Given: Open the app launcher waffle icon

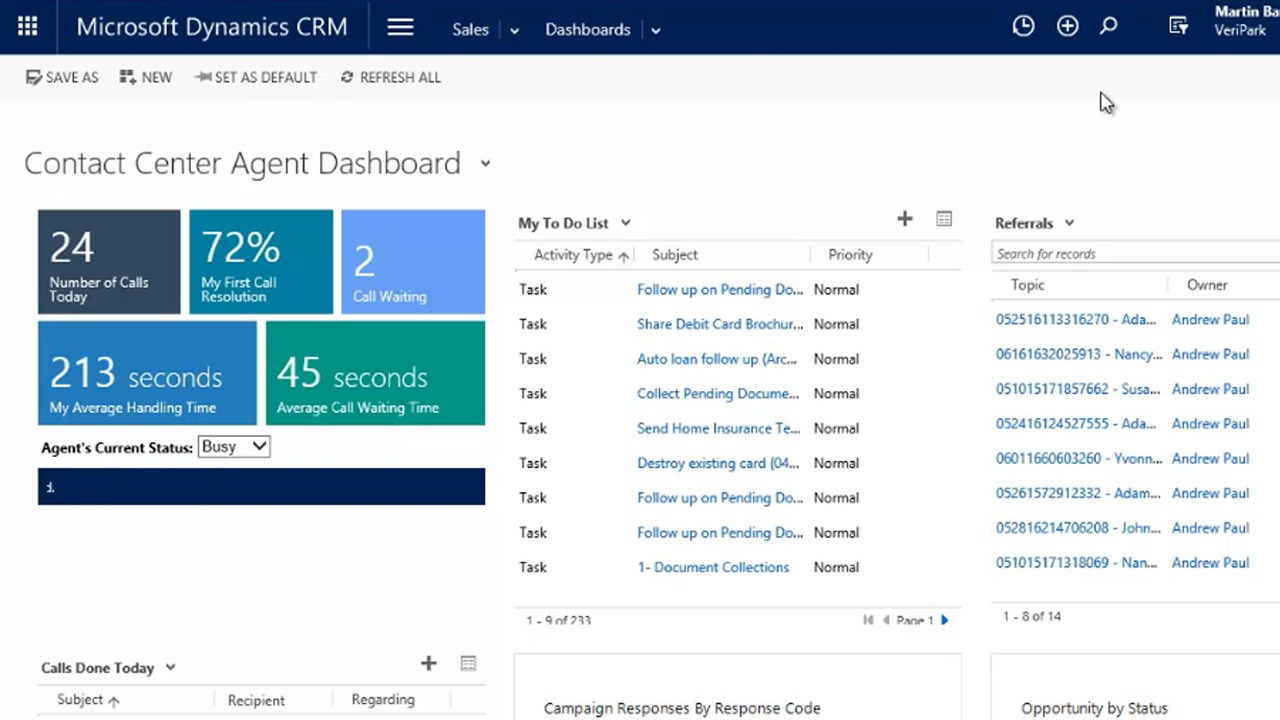Looking at the screenshot, I should click(27, 27).
